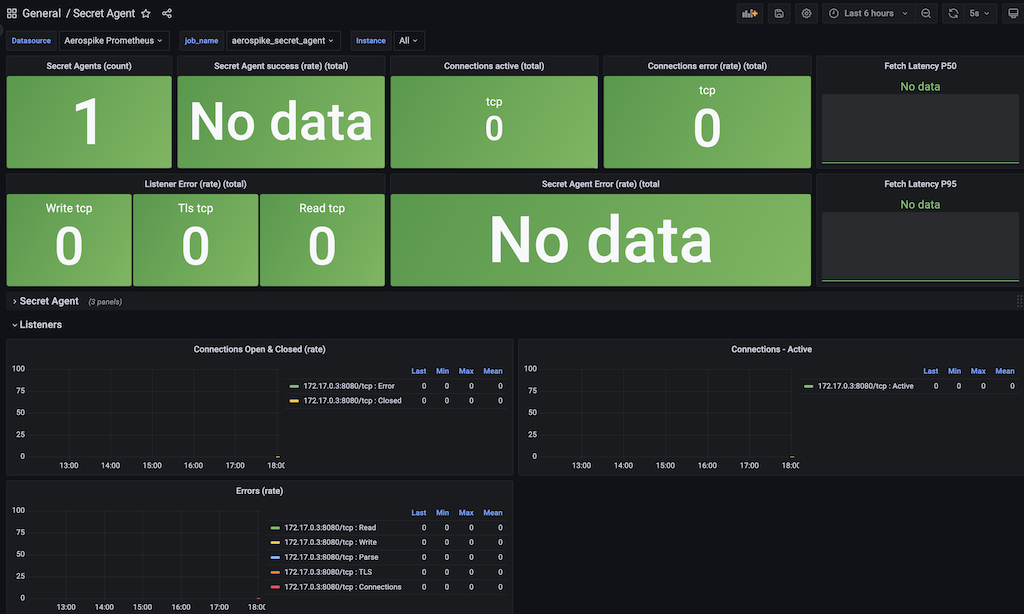Click the red Connections series color swatch
Viewport: 1024px width, 614px height.
[x=275, y=587]
